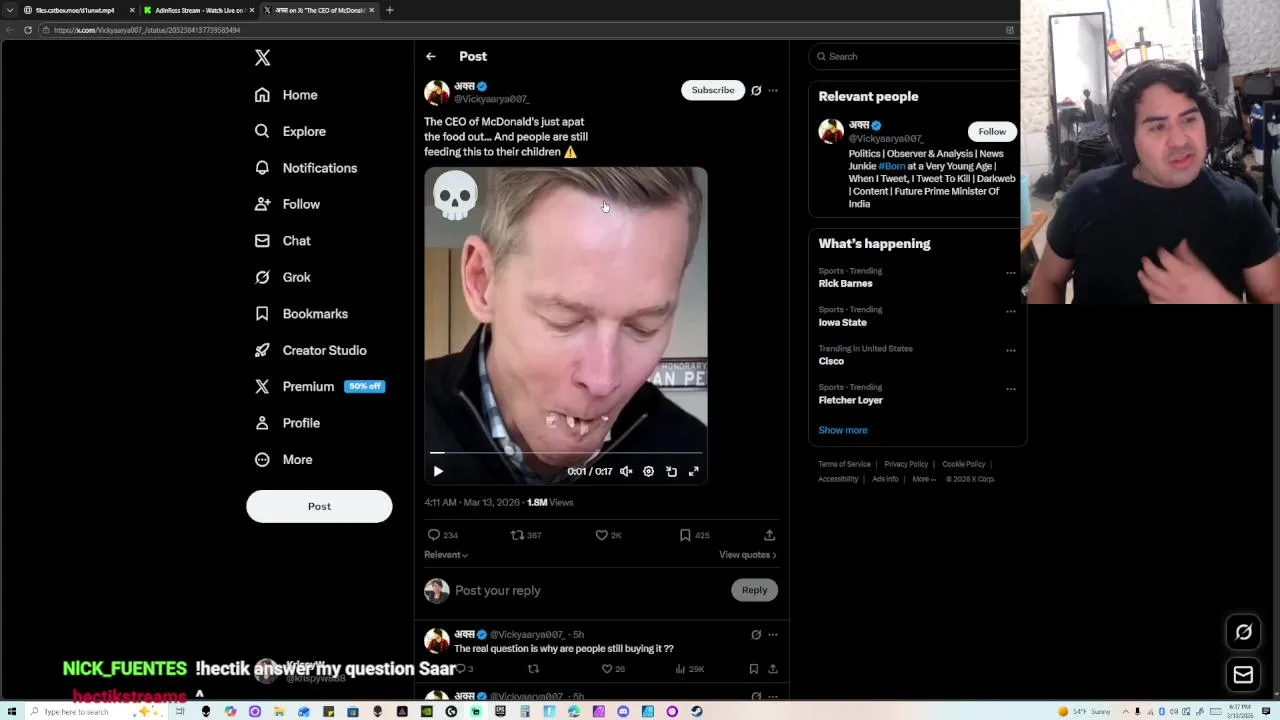Click the browser address bar URL
Viewport: 1280px width, 720px height.
[x=147, y=30]
